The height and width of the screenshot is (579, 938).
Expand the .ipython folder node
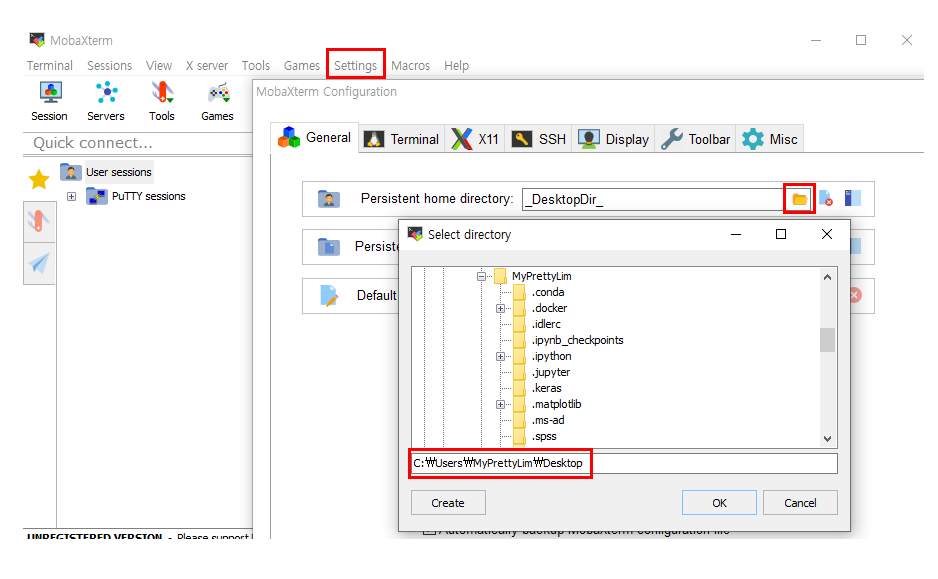pos(500,356)
